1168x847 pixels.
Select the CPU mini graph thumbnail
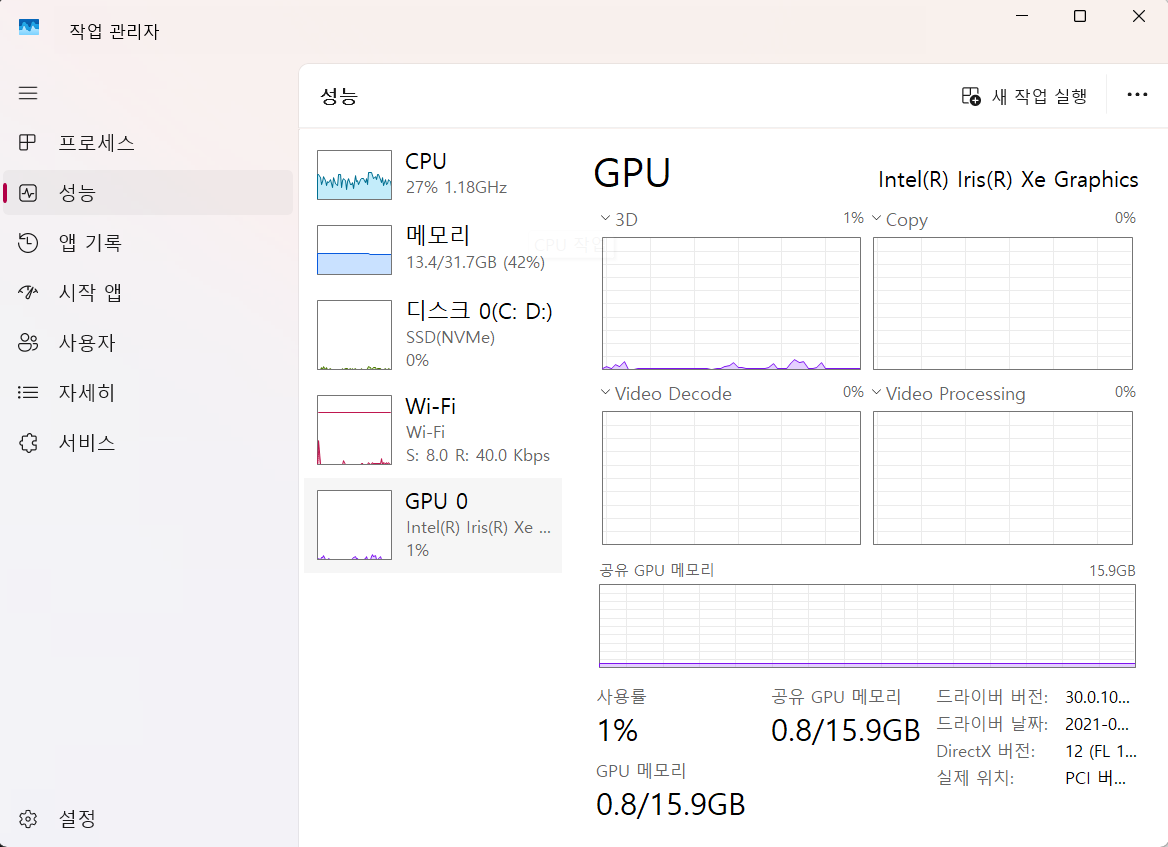[355, 175]
